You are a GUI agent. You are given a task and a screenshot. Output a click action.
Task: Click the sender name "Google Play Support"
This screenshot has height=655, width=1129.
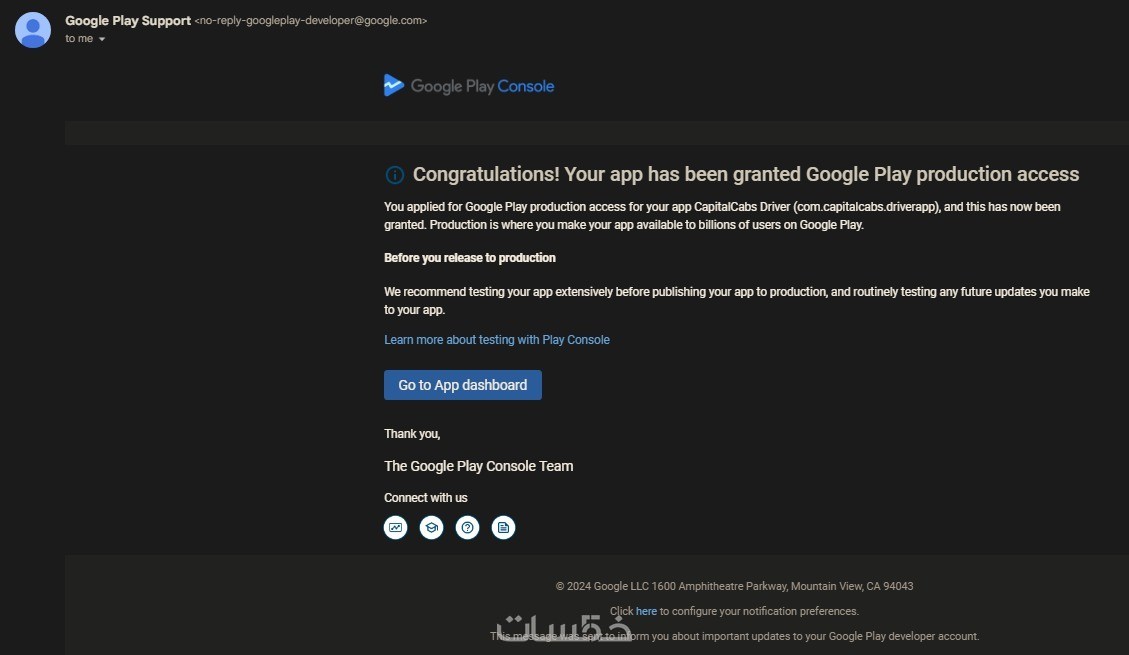pyautogui.click(x=127, y=21)
